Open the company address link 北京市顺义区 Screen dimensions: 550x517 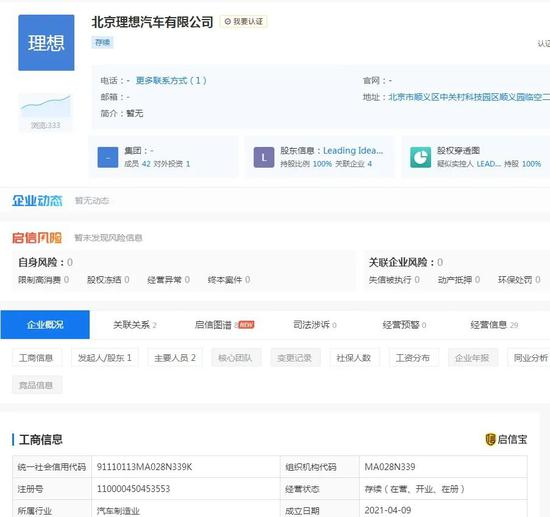[469, 97]
